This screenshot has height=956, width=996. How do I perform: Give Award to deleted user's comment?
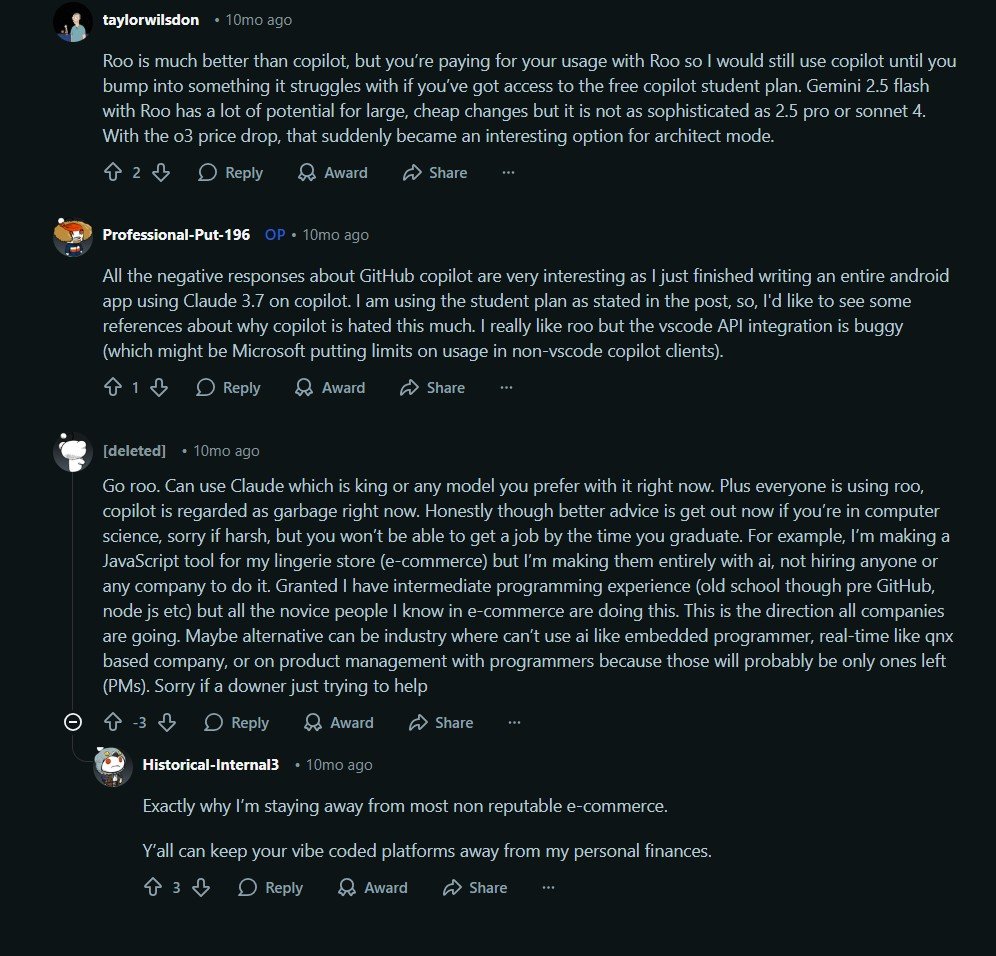point(339,723)
